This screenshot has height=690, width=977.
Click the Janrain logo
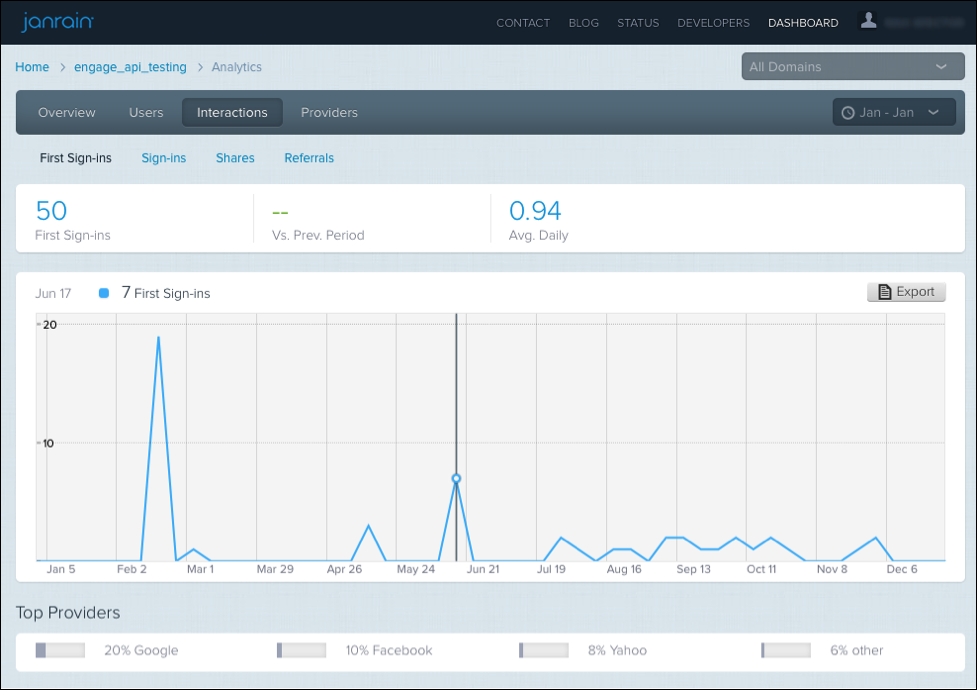(59, 22)
